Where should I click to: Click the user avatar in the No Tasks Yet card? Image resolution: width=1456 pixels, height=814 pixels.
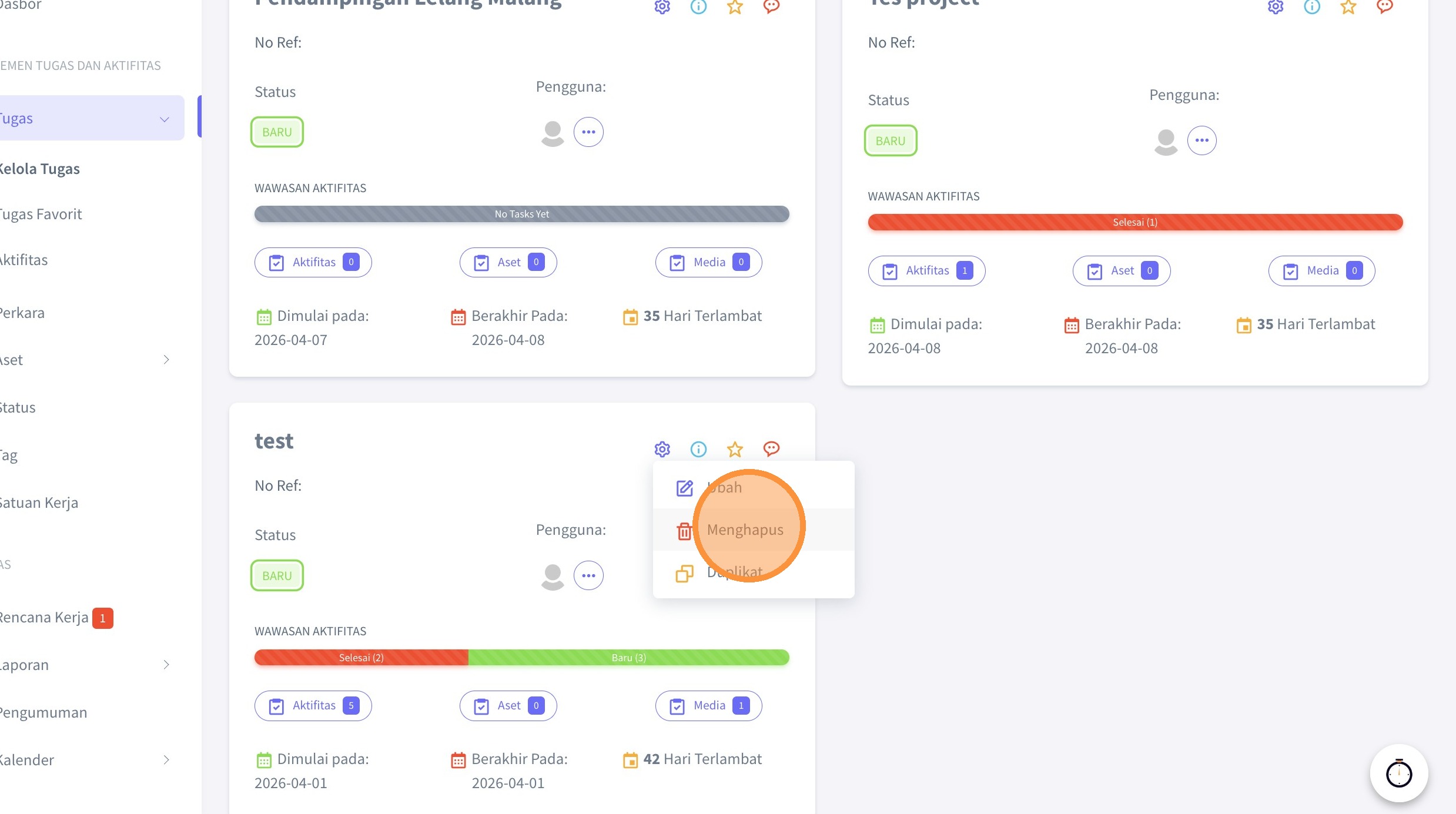(553, 133)
